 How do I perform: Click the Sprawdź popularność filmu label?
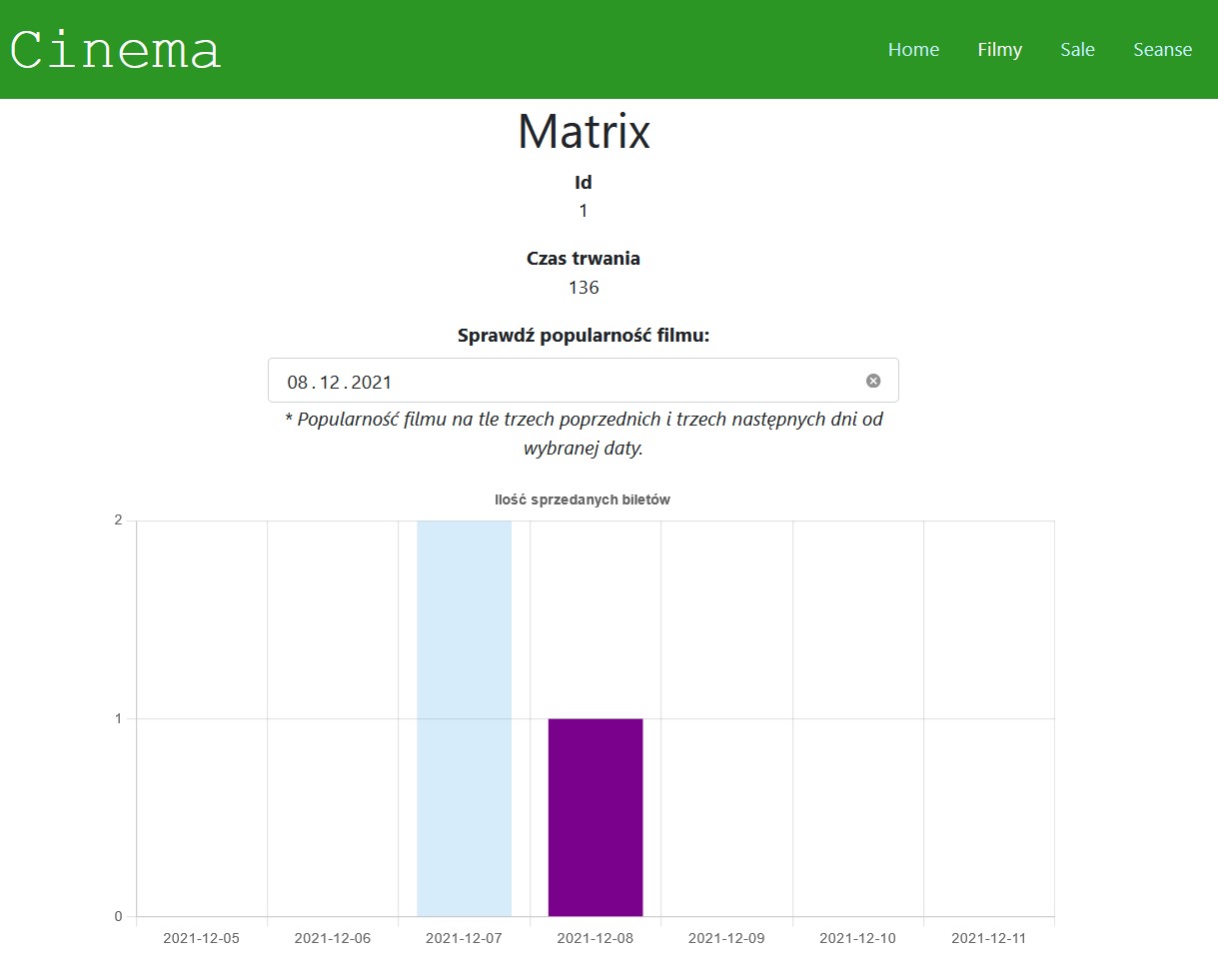583,335
